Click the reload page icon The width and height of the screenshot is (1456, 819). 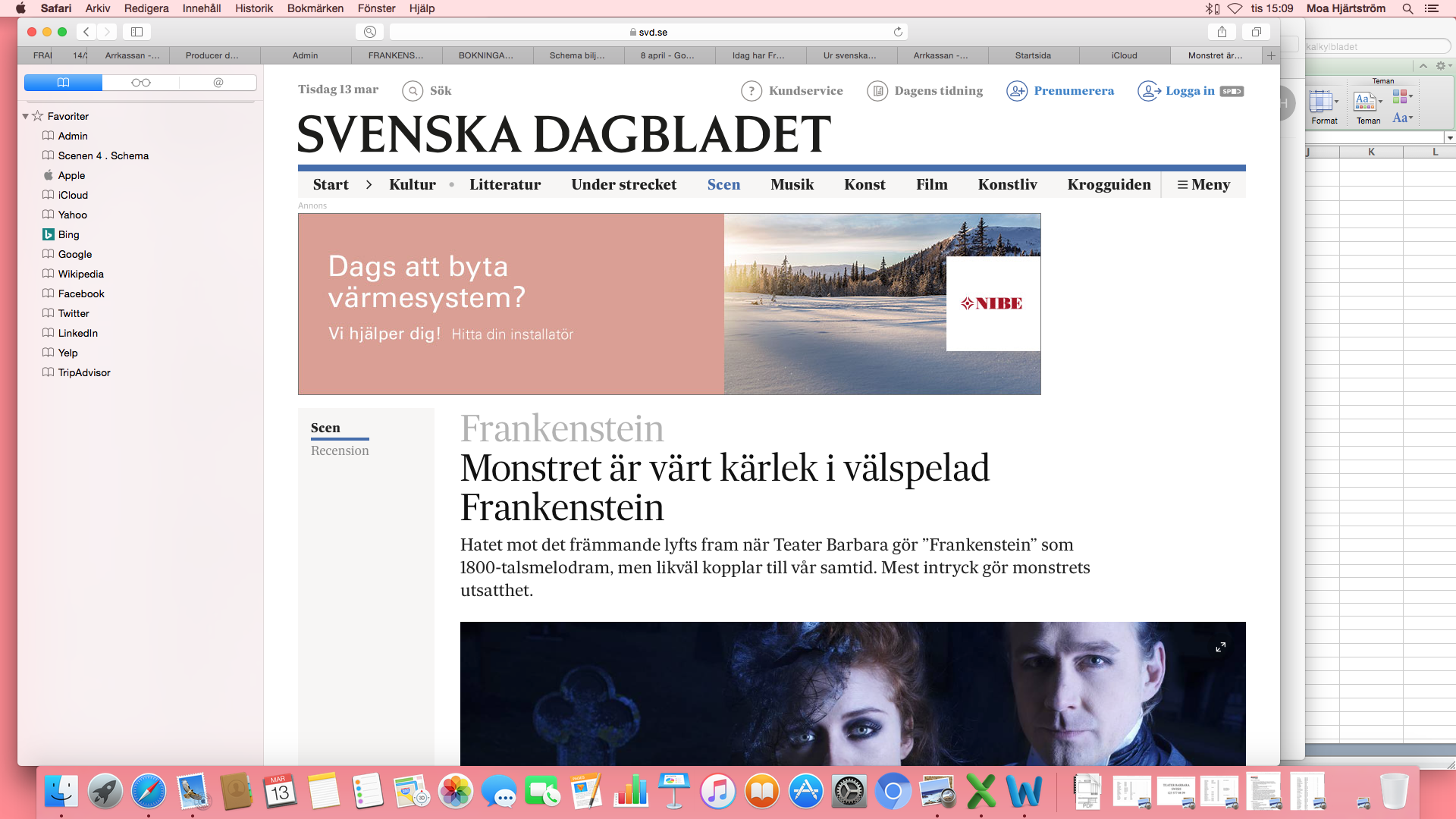click(898, 32)
